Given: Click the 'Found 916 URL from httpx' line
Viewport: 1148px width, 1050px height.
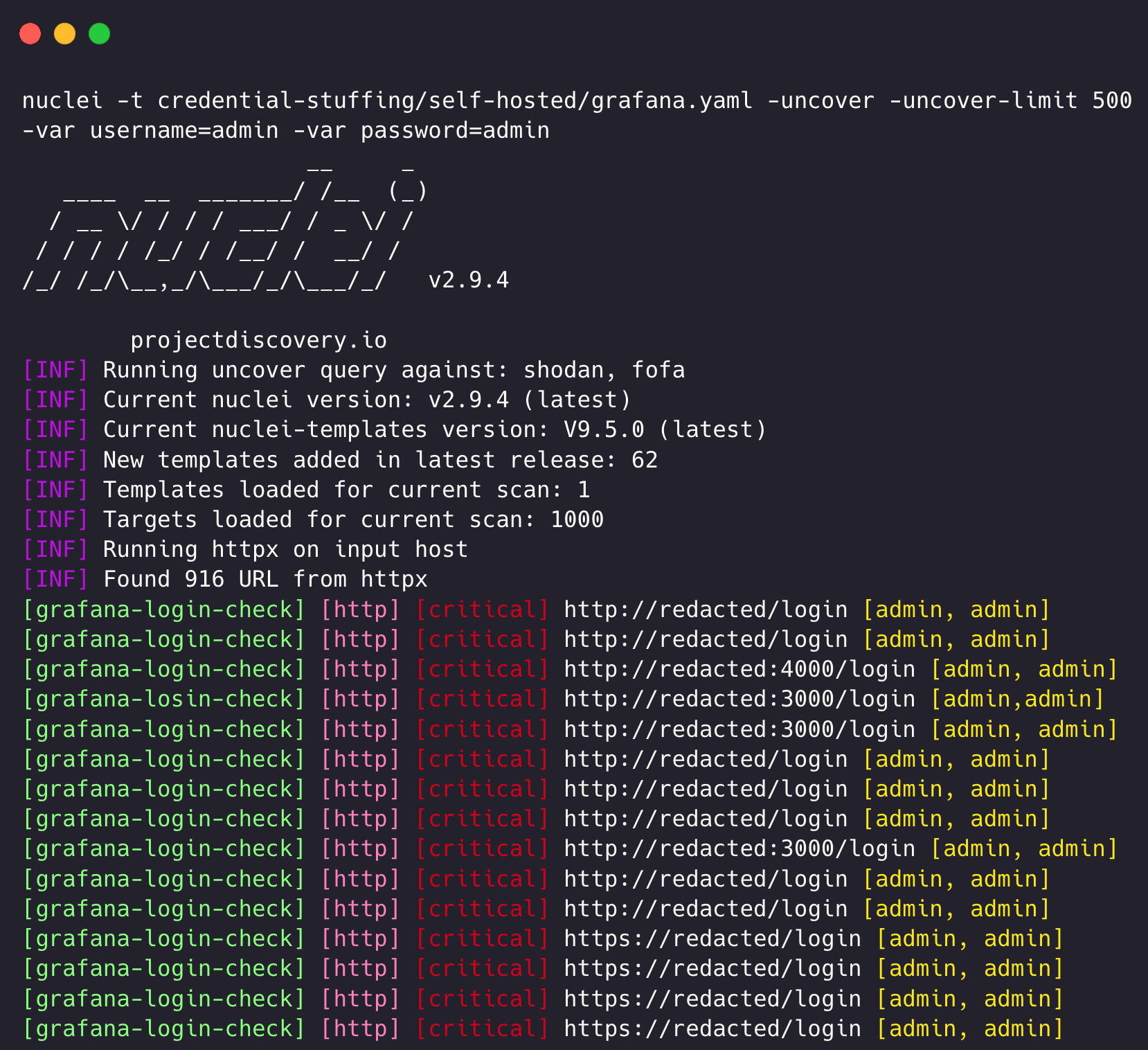Looking at the screenshot, I should [x=264, y=579].
